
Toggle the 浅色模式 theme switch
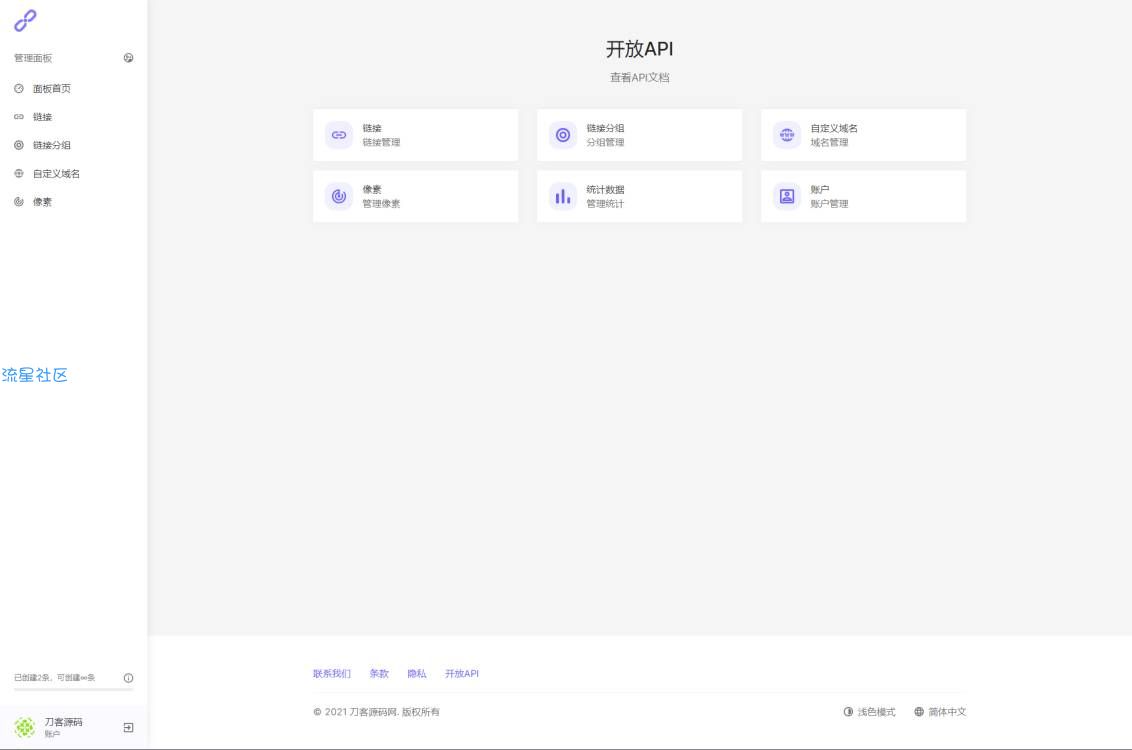[869, 712]
